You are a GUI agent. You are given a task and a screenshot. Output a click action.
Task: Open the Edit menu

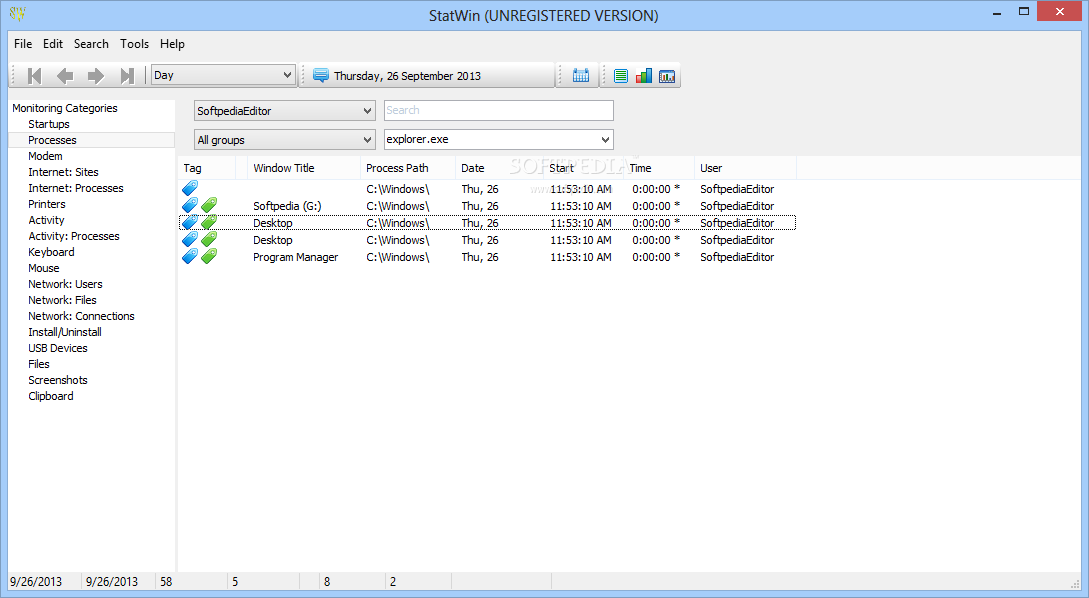[x=53, y=44]
